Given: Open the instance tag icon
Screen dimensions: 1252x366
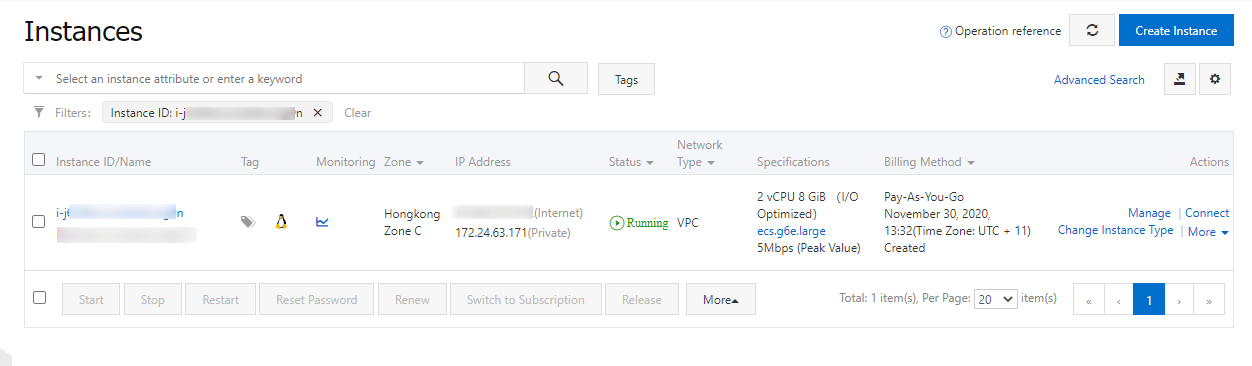Looking at the screenshot, I should tap(248, 222).
